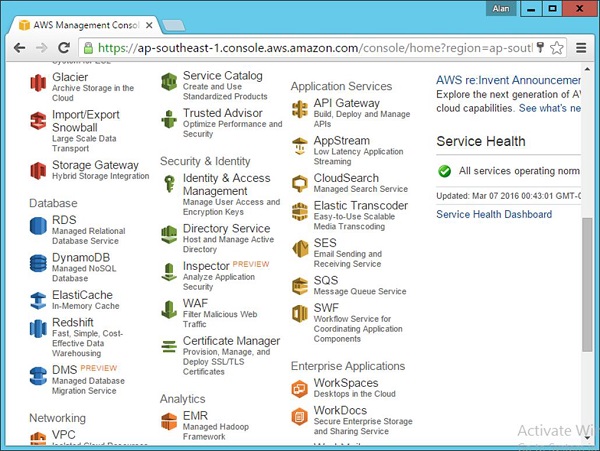
Task: Click the vertical scrollbar thumb
Action: click(x=587, y=284)
